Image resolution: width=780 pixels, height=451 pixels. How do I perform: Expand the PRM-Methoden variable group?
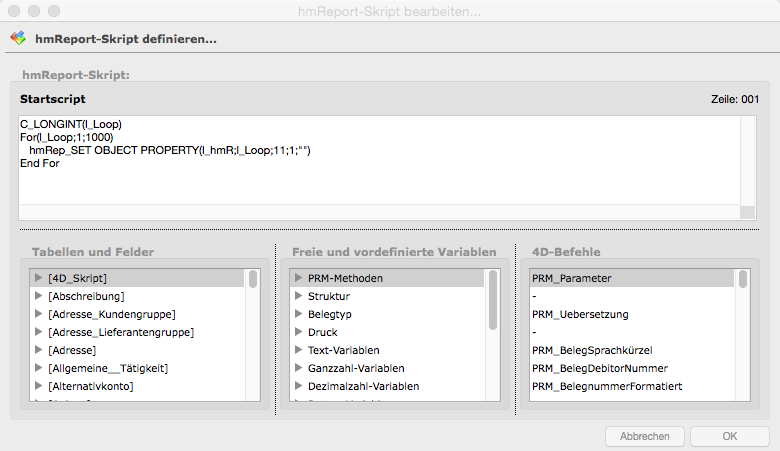(298, 278)
